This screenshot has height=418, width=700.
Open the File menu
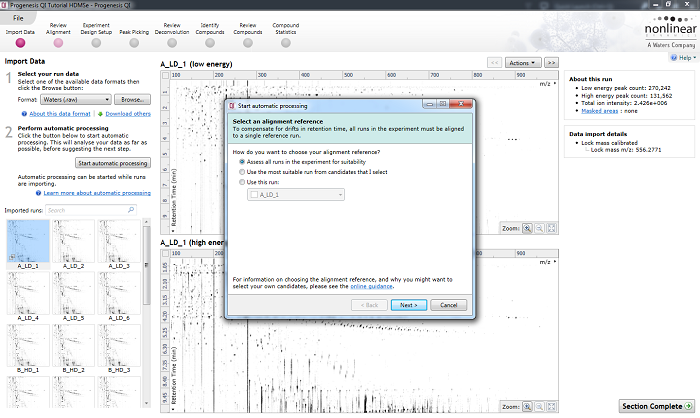[18, 18]
